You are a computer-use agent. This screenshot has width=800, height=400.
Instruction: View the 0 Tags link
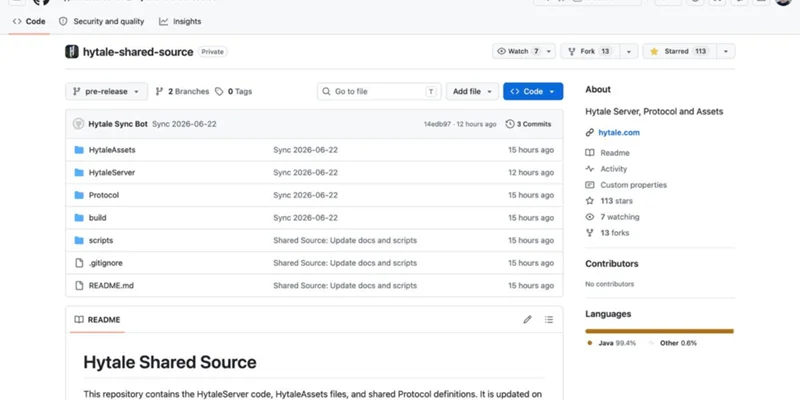pyautogui.click(x=233, y=91)
